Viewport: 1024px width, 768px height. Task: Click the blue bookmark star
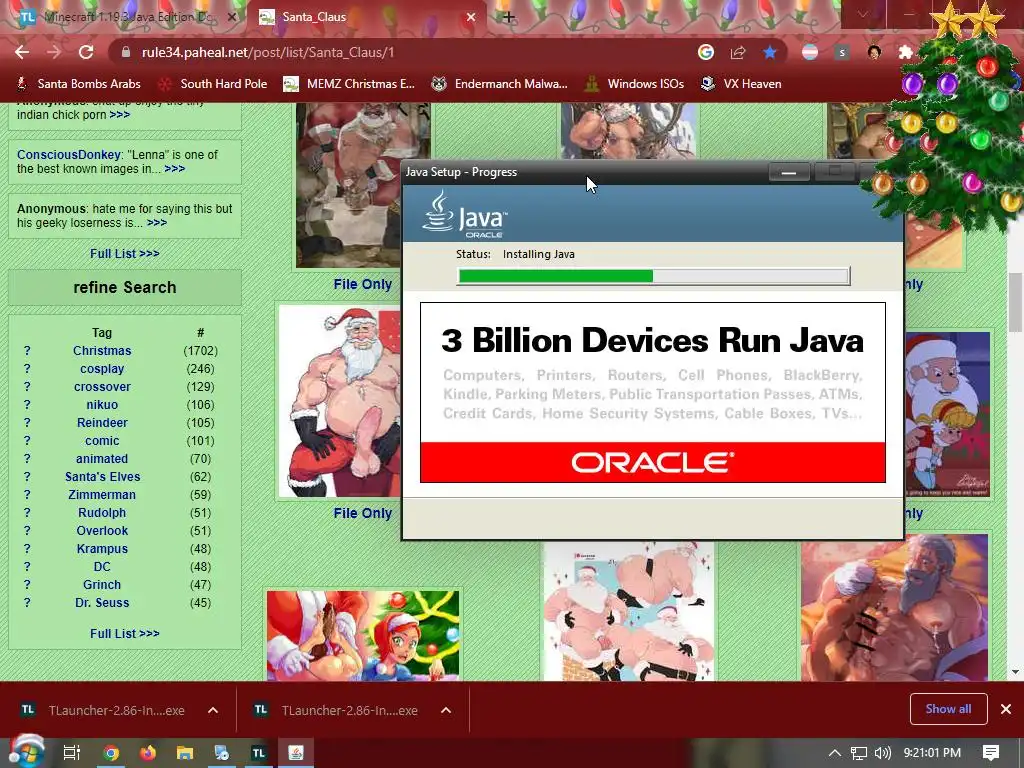[770, 52]
